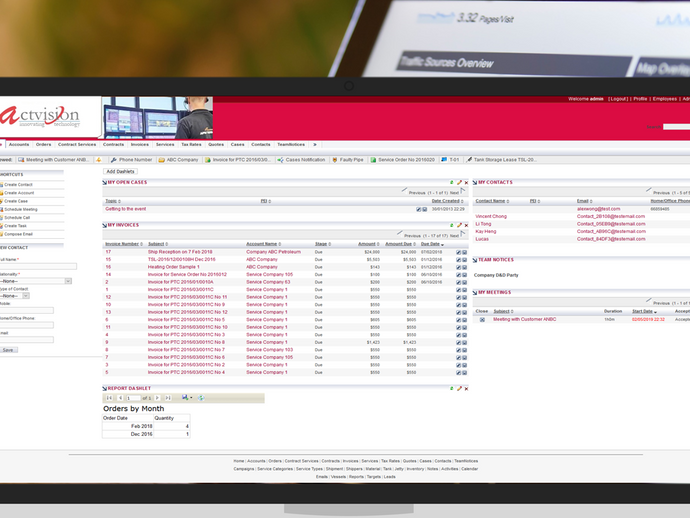Go to previous page in report toolbar
690x518 pixels.
point(120,398)
